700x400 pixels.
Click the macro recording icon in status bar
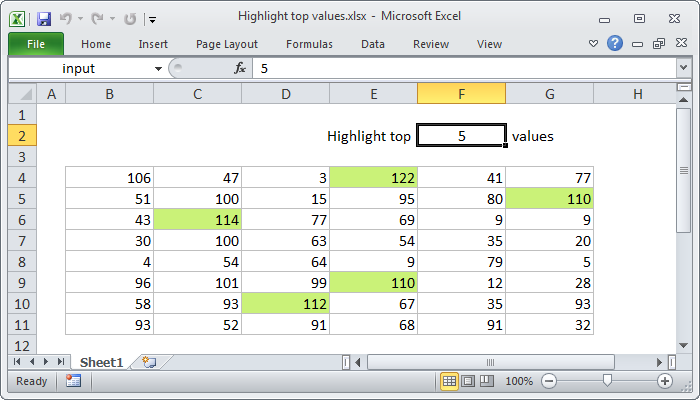[x=73, y=381]
